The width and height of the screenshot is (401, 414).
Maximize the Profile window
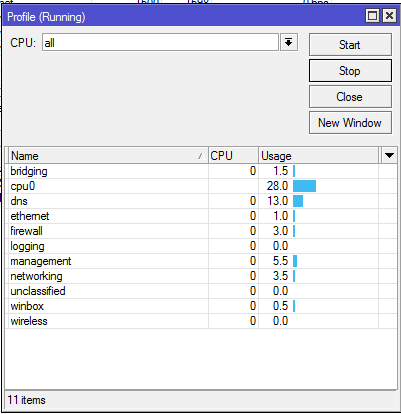[x=372, y=16]
